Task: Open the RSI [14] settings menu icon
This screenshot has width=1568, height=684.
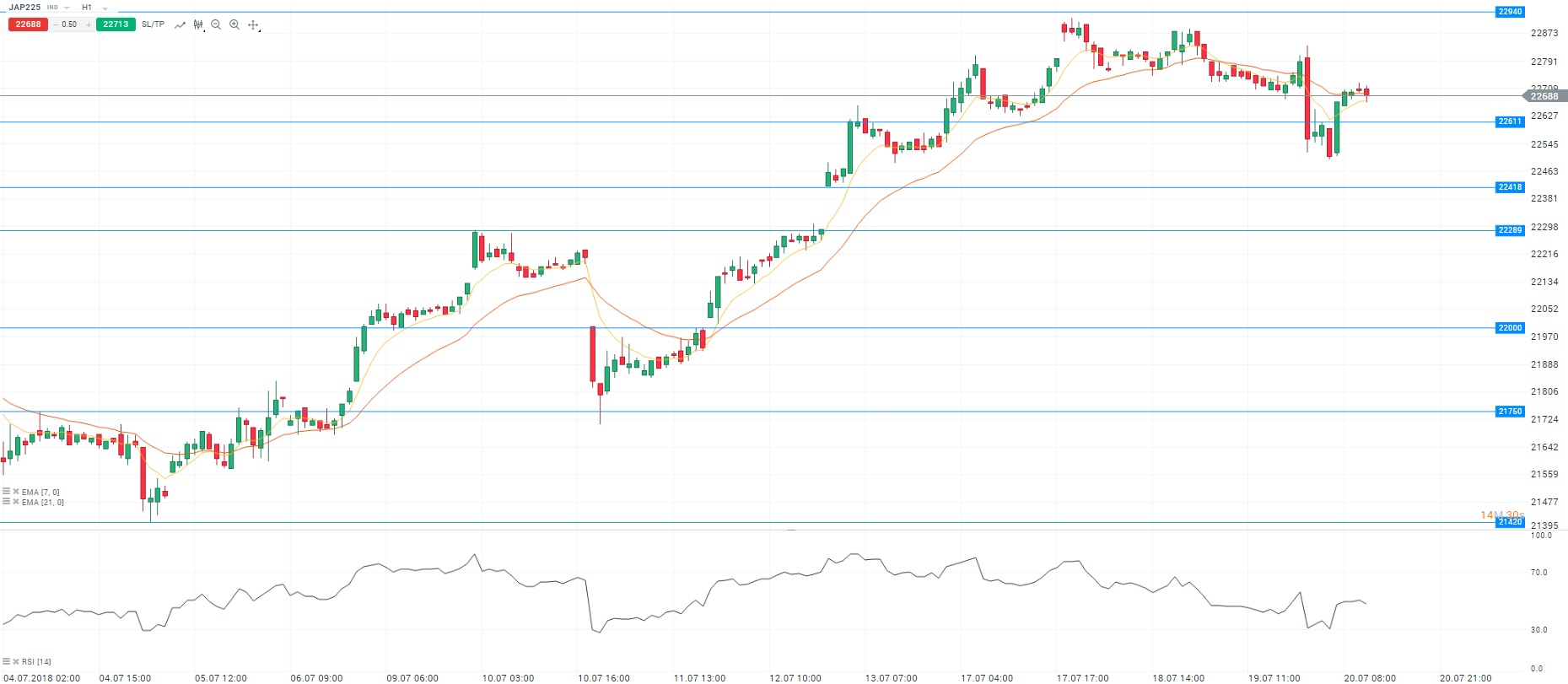Action: (7, 662)
